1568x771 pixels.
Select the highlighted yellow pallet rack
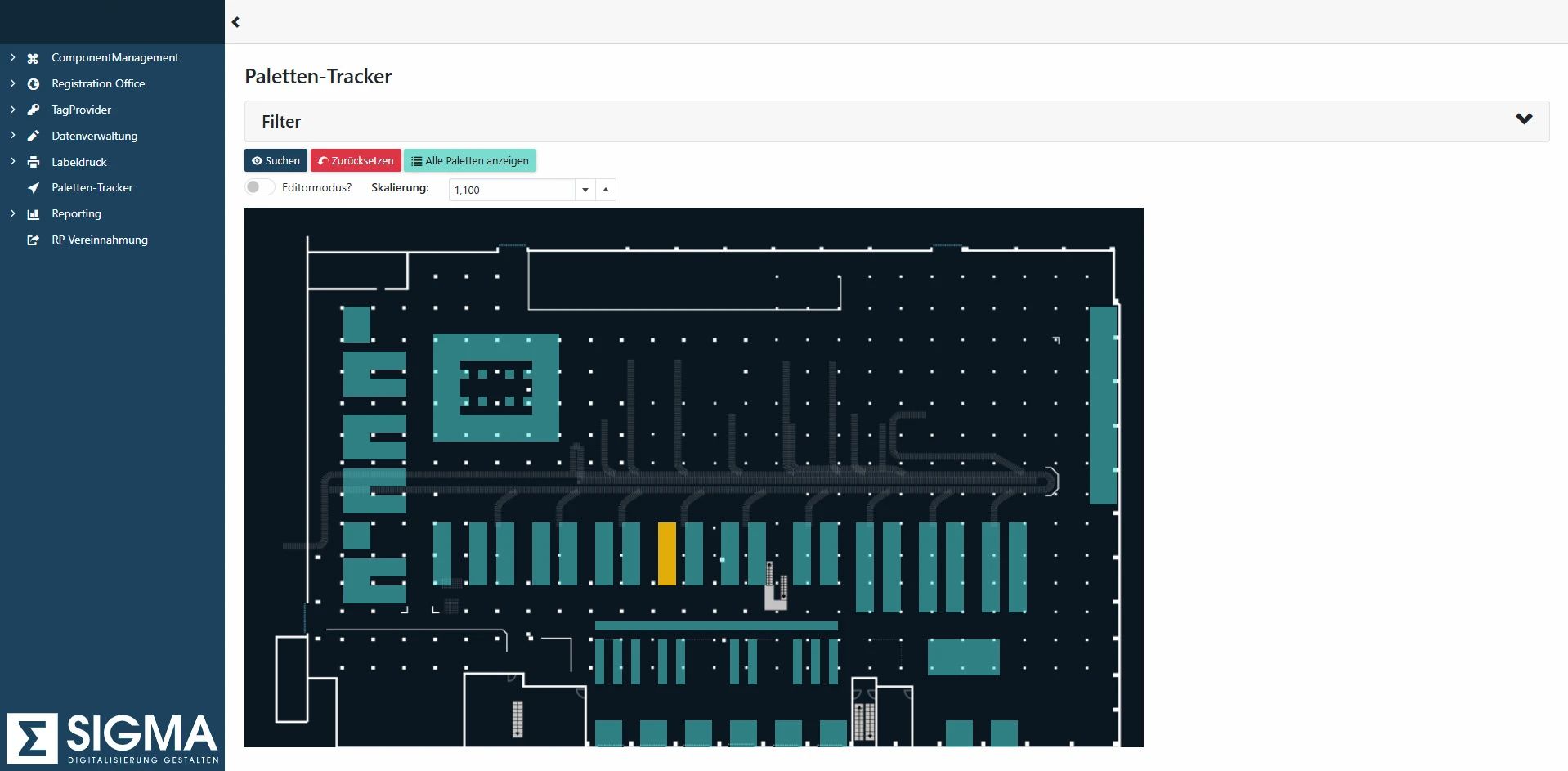pyautogui.click(x=667, y=554)
